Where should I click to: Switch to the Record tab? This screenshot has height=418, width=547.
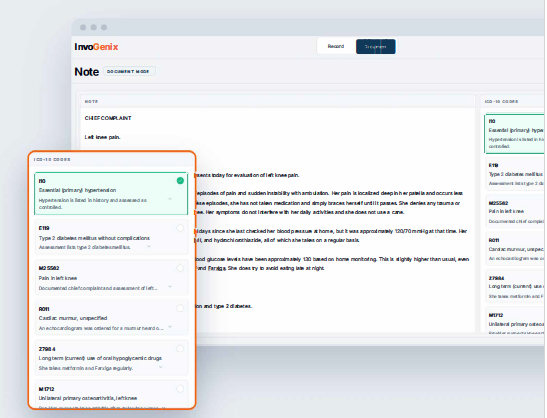pos(336,46)
